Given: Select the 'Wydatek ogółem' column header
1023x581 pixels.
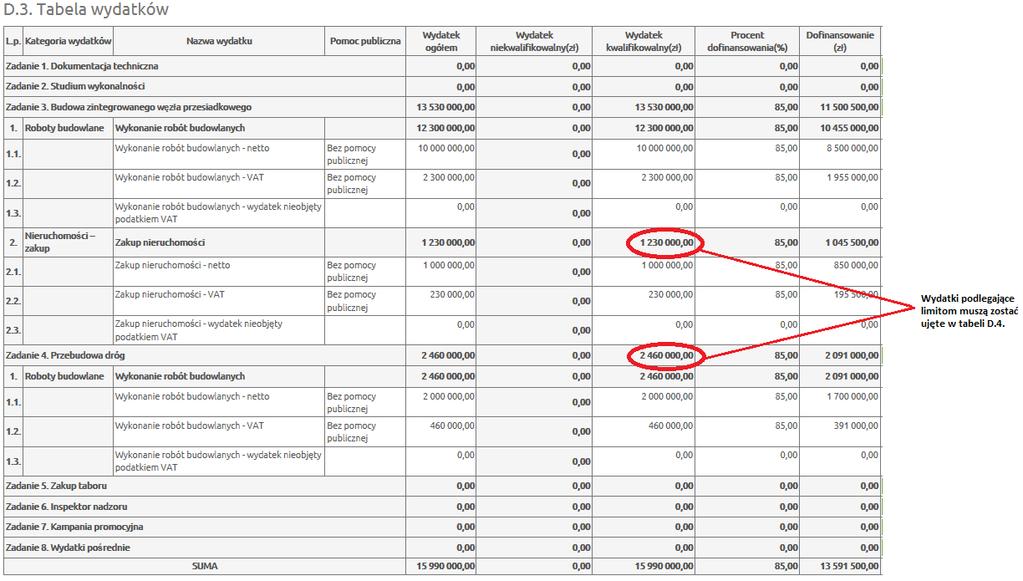Looking at the screenshot, I should pyautogui.click(x=441, y=41).
